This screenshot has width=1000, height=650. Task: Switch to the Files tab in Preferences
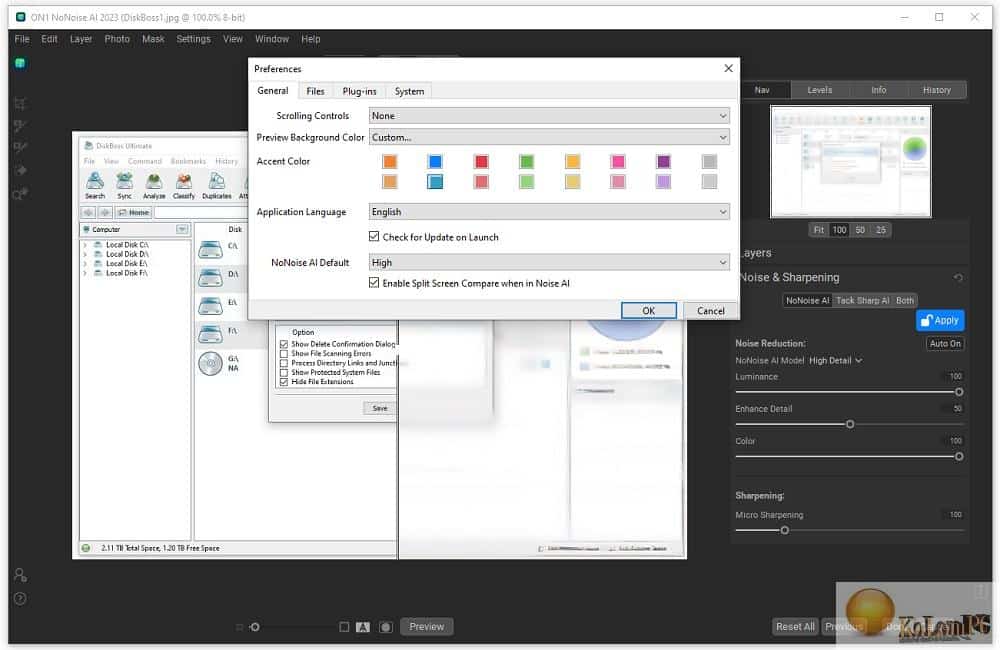coord(315,91)
